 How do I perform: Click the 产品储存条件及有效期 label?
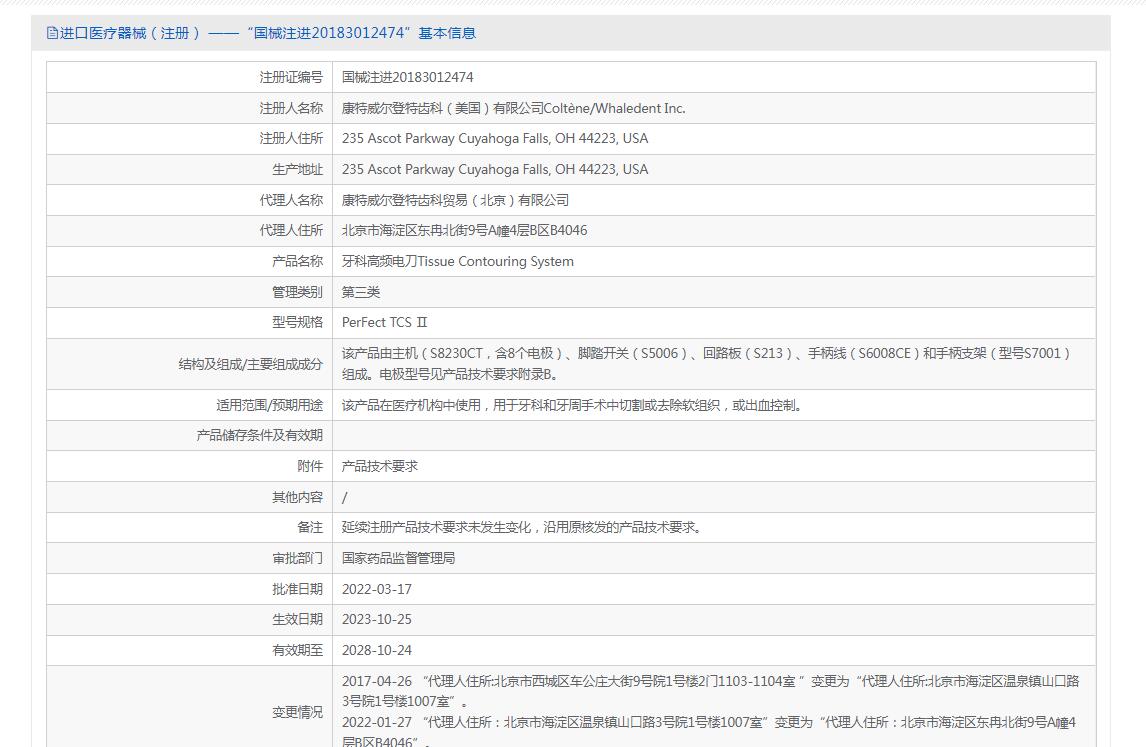[x=259, y=435]
